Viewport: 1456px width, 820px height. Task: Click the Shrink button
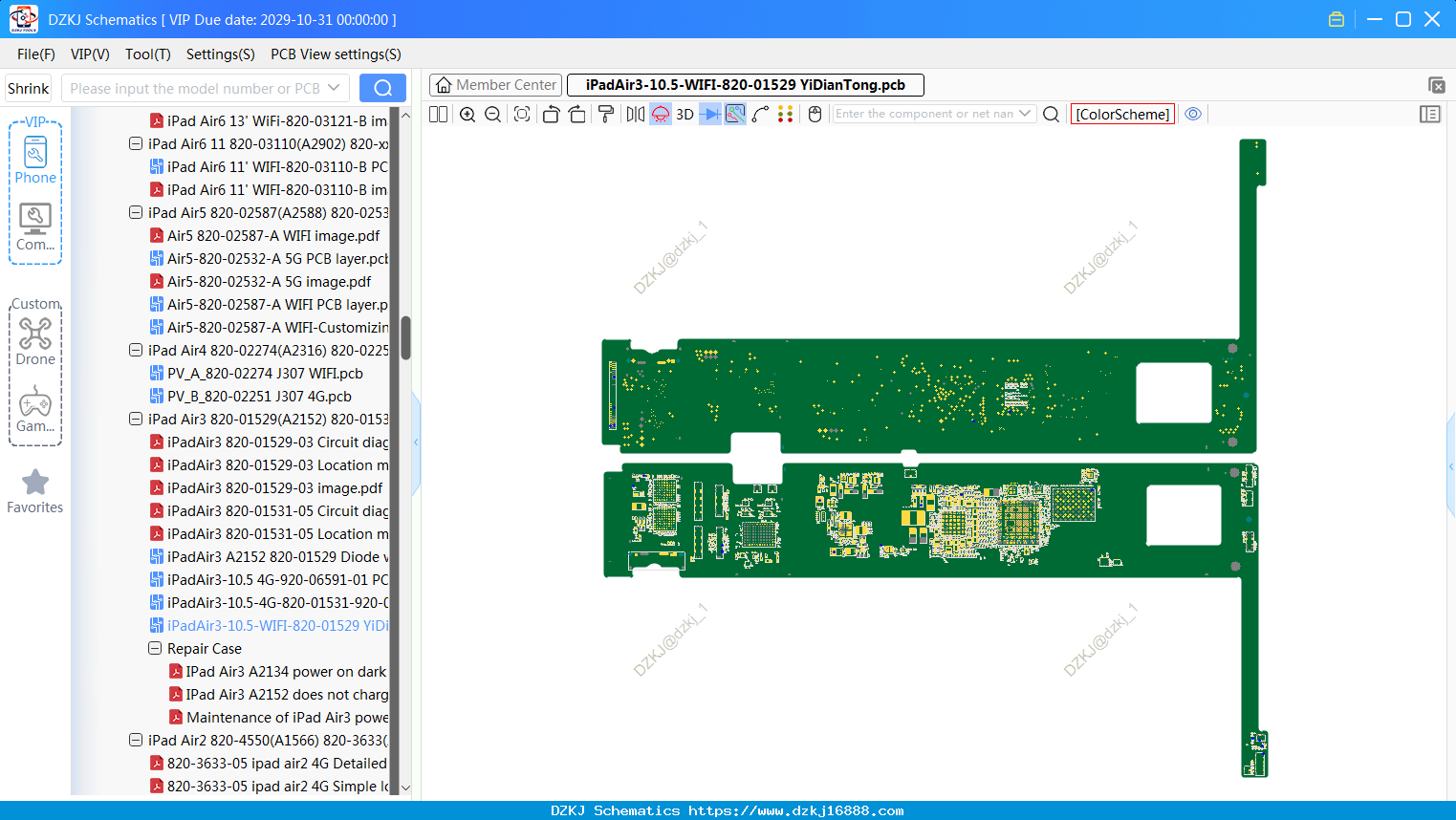click(x=29, y=88)
